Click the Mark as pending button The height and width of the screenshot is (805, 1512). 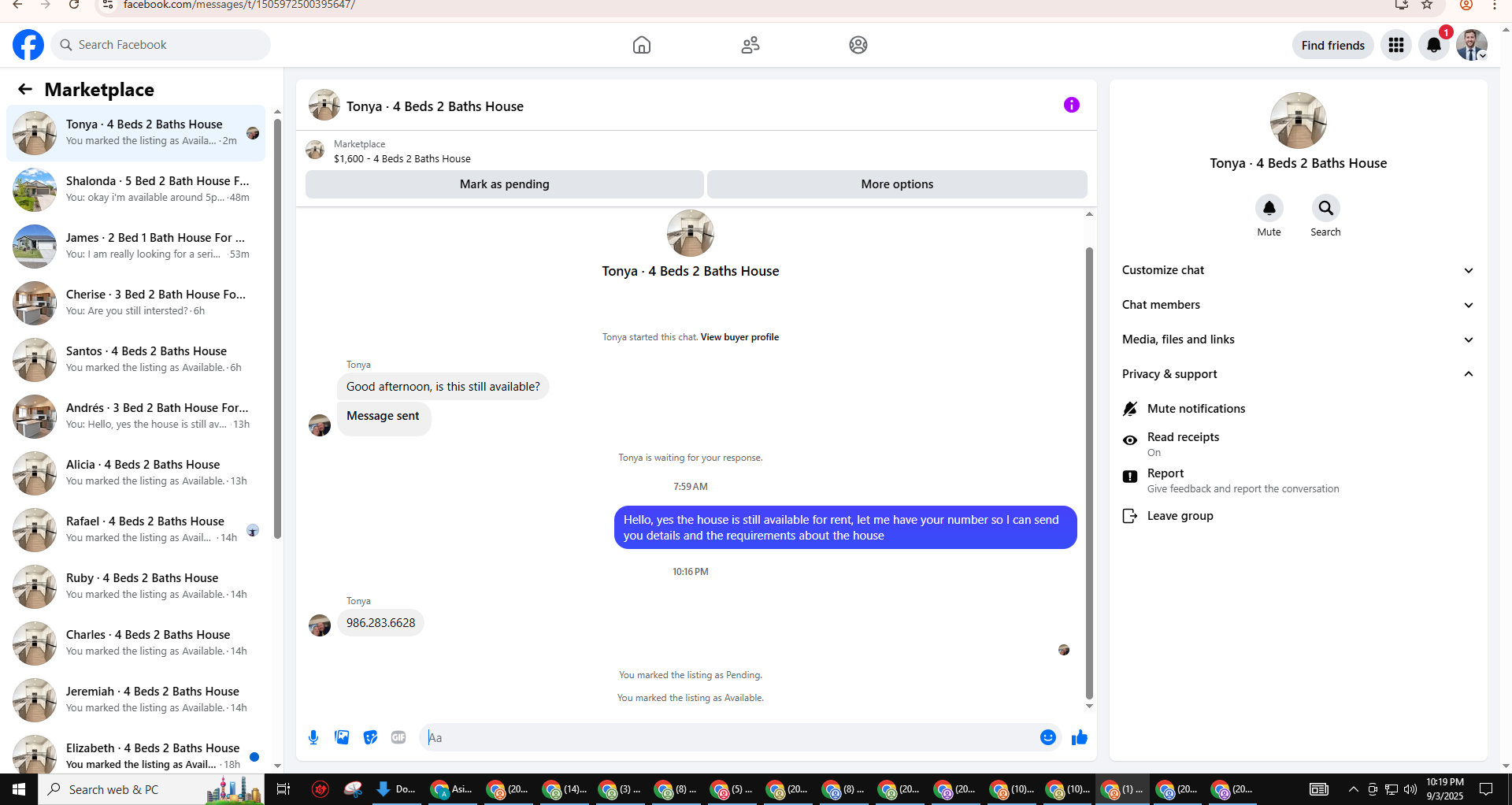(505, 184)
